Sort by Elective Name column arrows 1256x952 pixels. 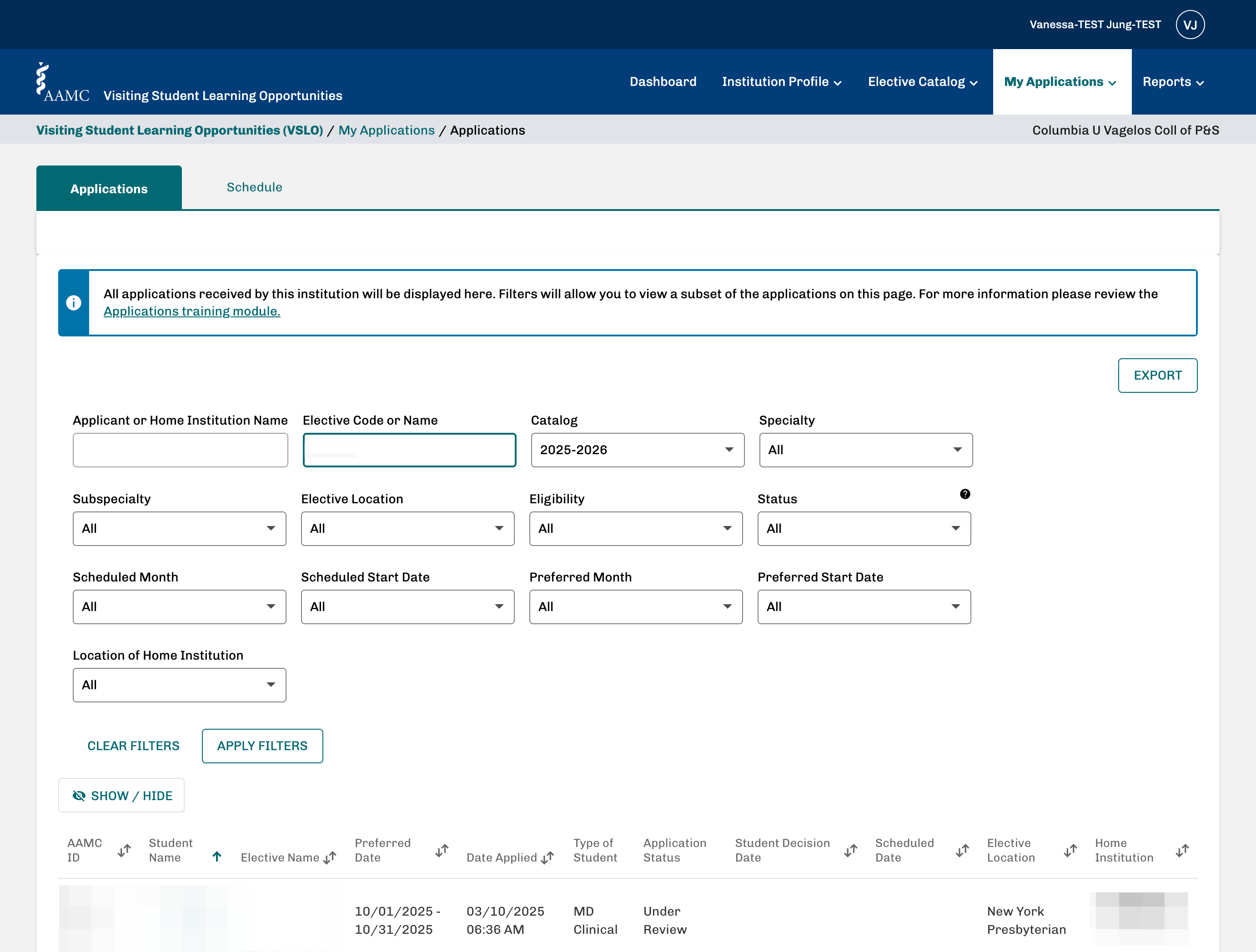point(330,857)
